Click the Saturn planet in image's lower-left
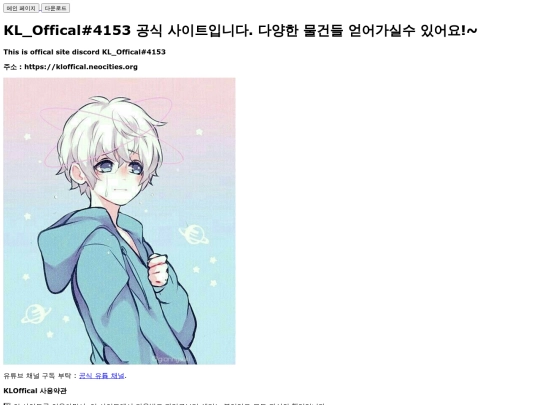540x405 pixels. coord(36,314)
